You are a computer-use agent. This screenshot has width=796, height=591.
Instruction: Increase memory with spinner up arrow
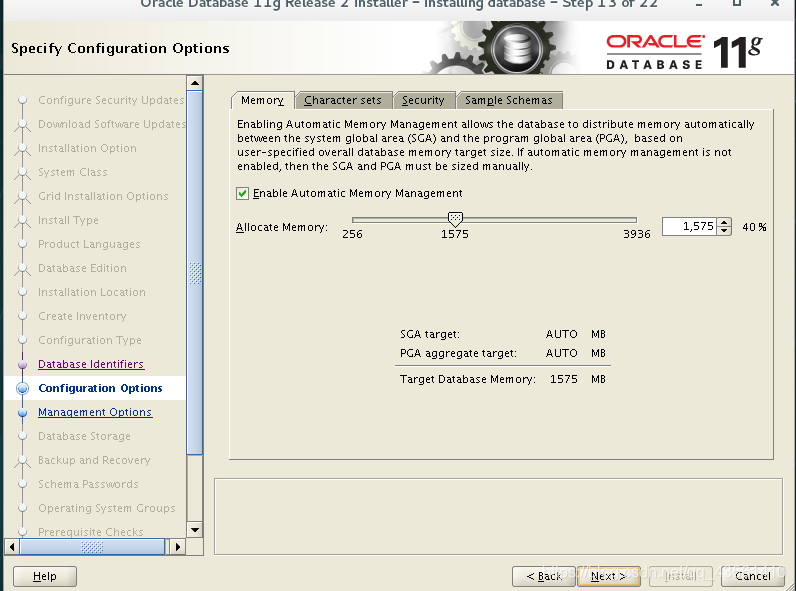[724, 222]
